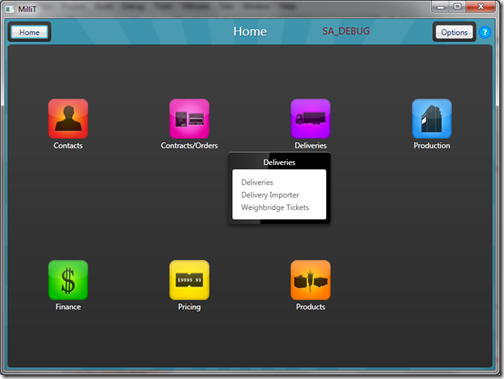Click the Deliveries popup header
504x379 pixels.
279,162
